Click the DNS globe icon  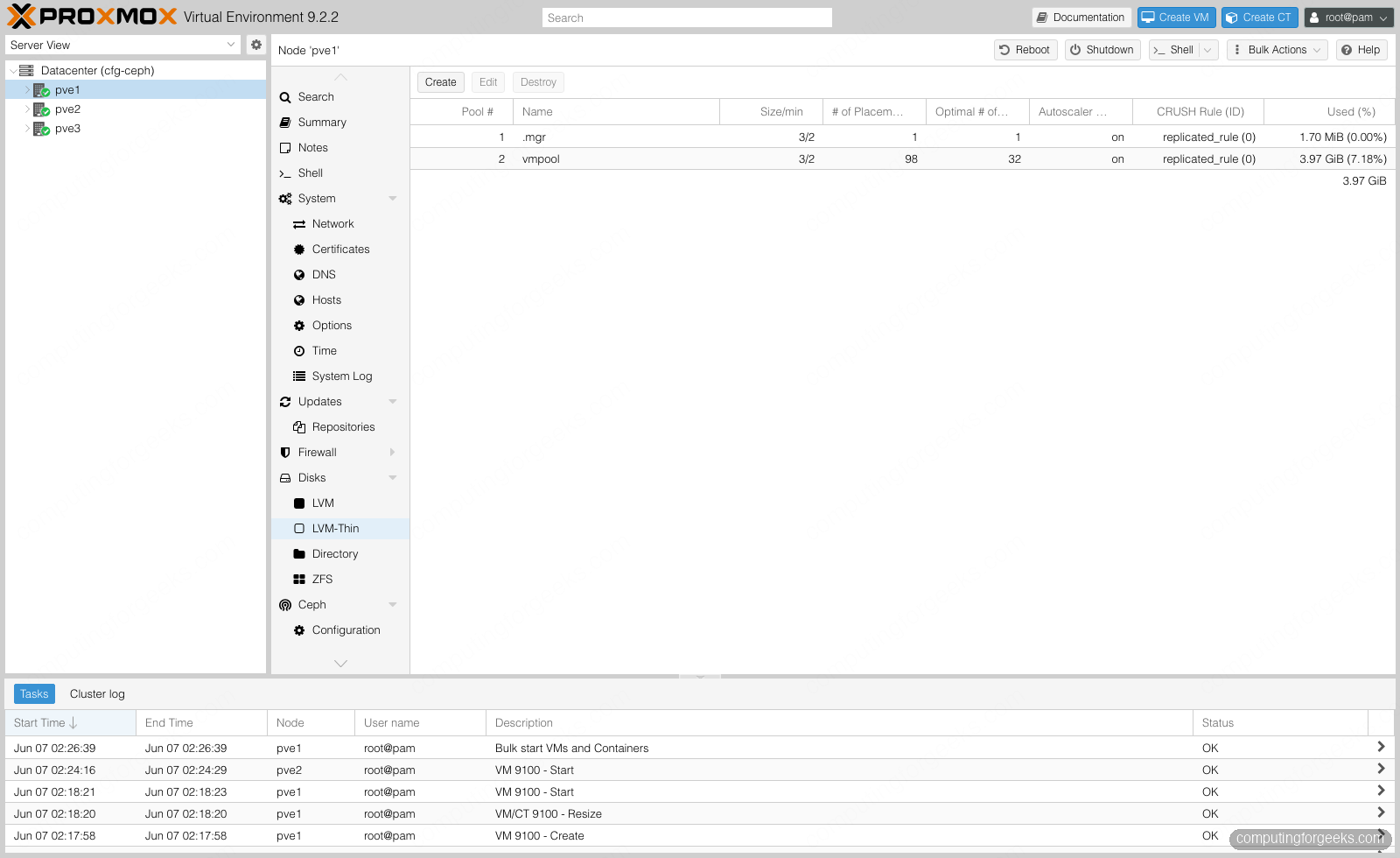click(299, 275)
